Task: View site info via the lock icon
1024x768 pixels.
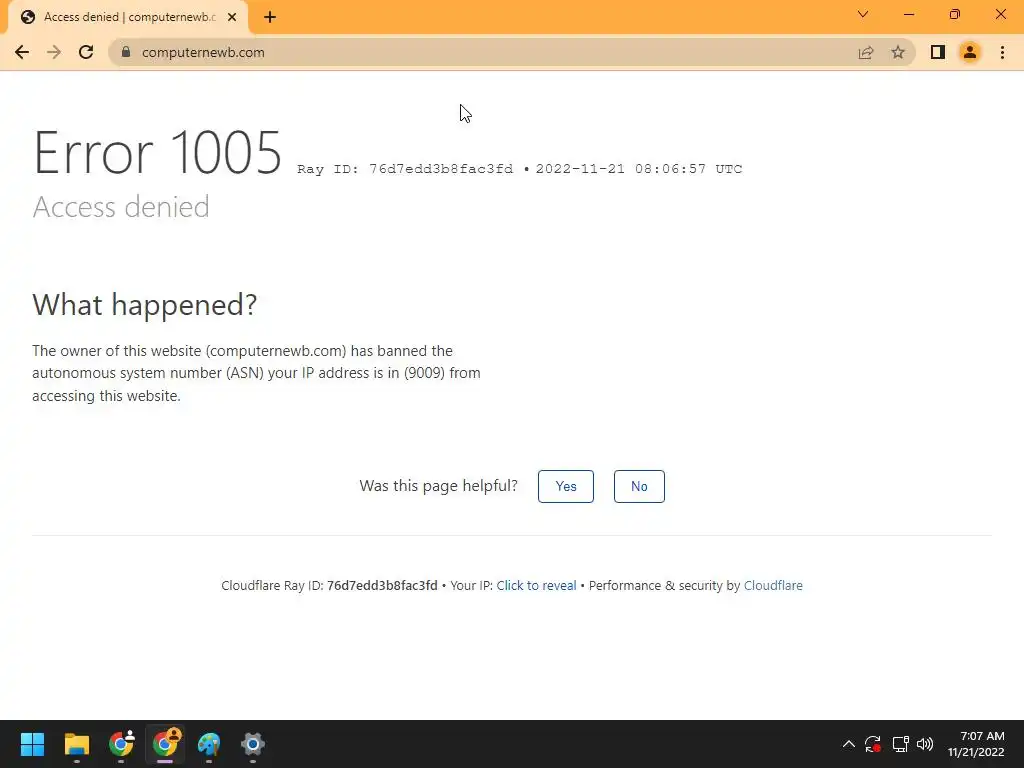Action: pyautogui.click(x=126, y=52)
